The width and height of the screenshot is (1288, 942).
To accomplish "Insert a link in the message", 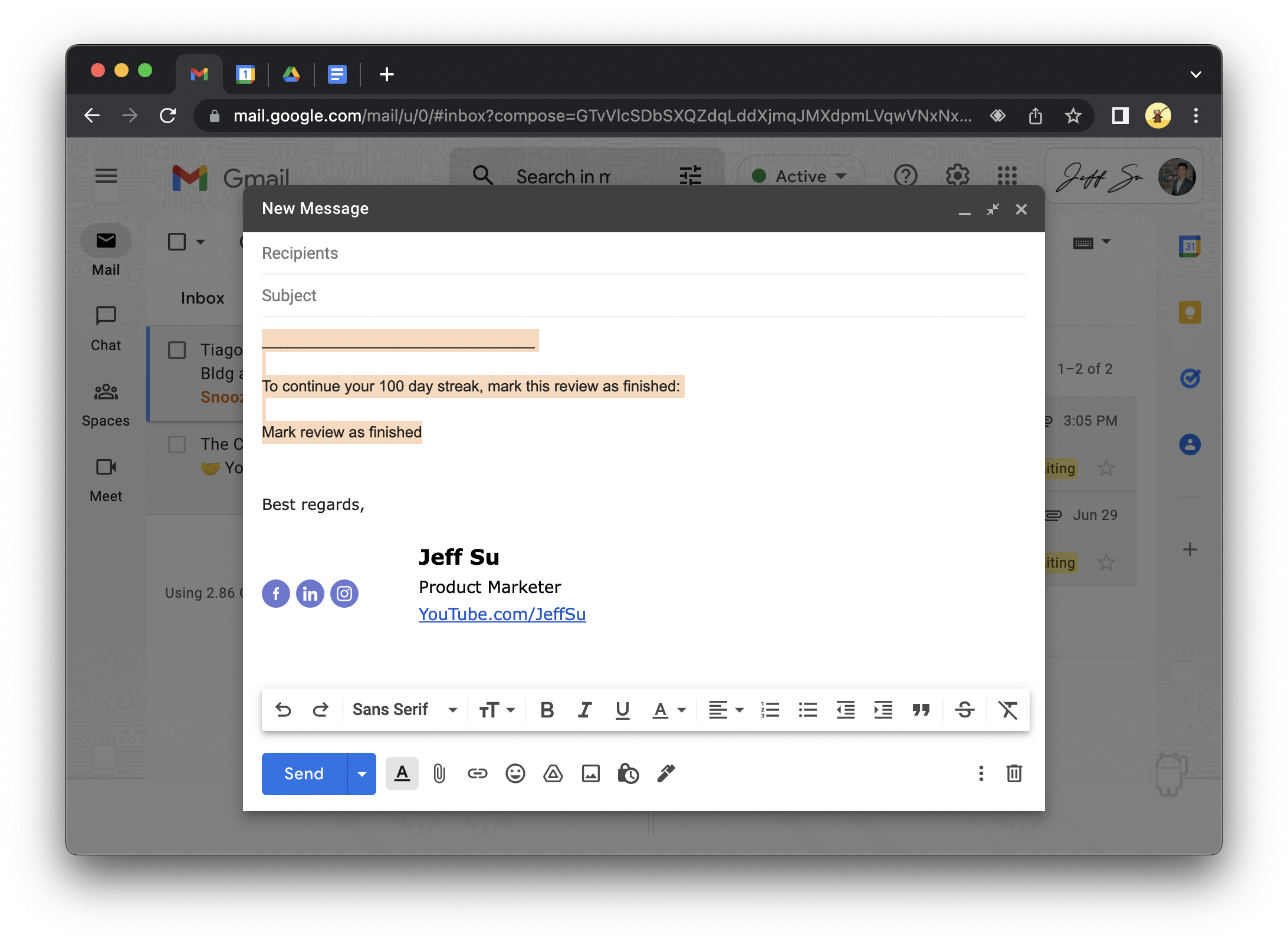I will pyautogui.click(x=477, y=773).
